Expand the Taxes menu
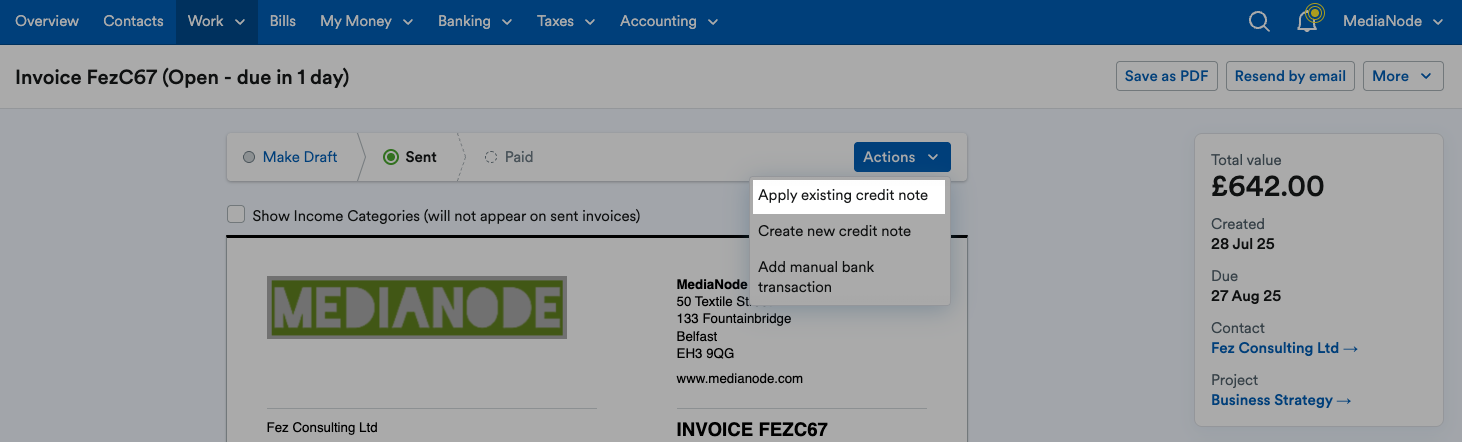This screenshot has height=442, width=1462. pos(566,21)
